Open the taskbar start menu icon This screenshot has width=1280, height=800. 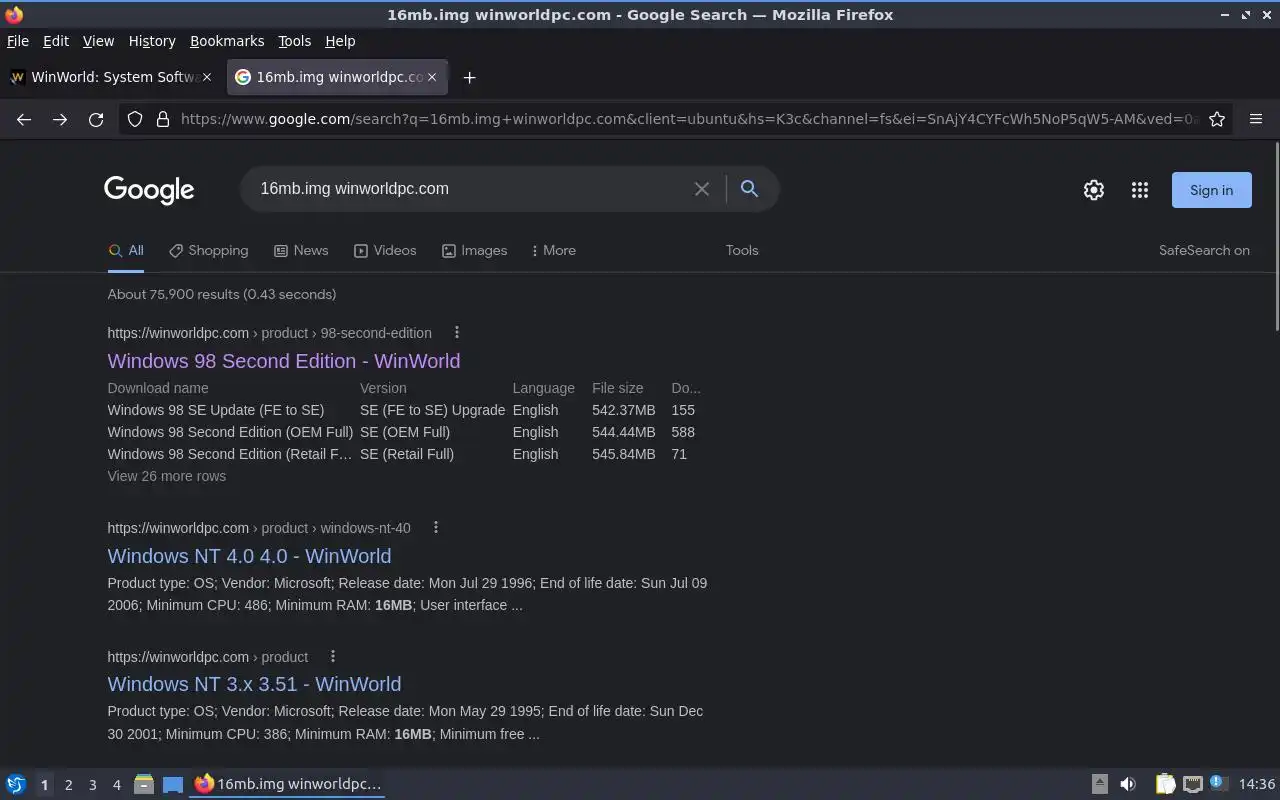(x=16, y=784)
